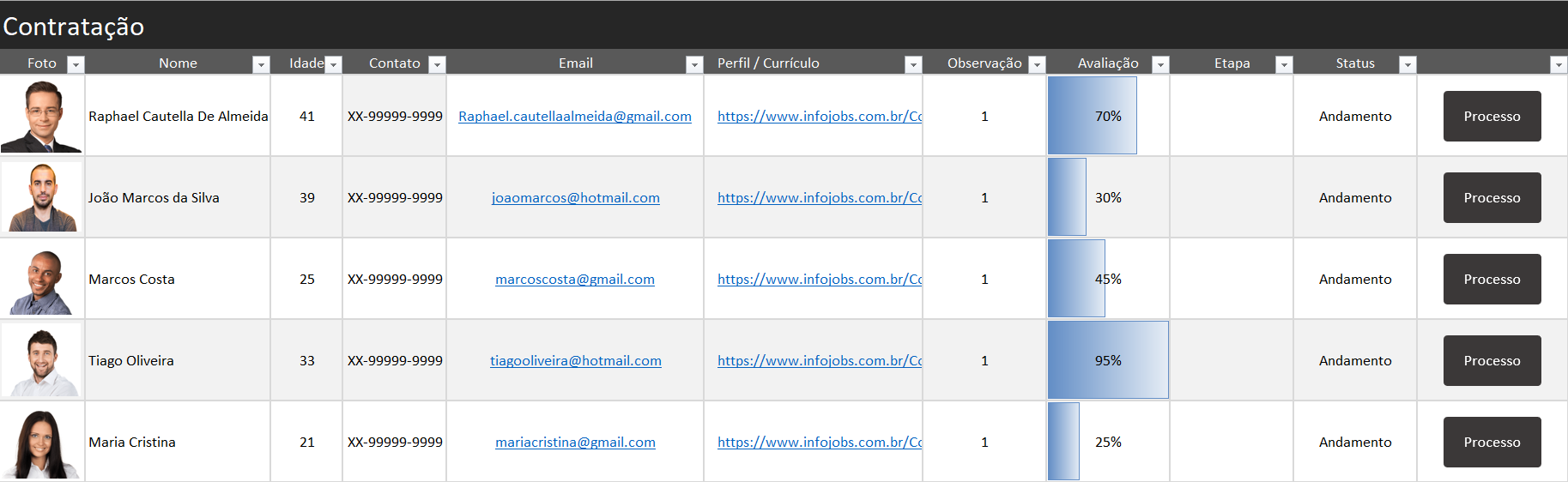
Task: Open the joaomarcos@hotmail.com email link
Action: [x=575, y=198]
